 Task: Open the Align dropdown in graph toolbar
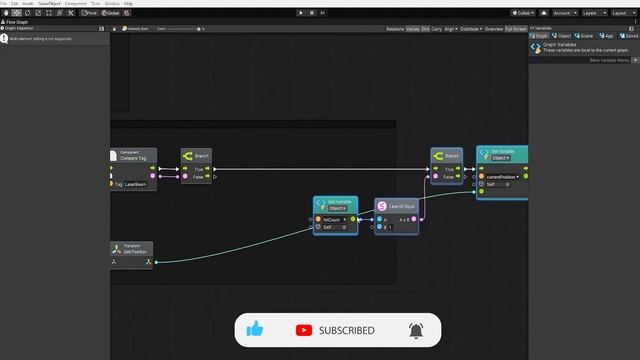(x=451, y=29)
